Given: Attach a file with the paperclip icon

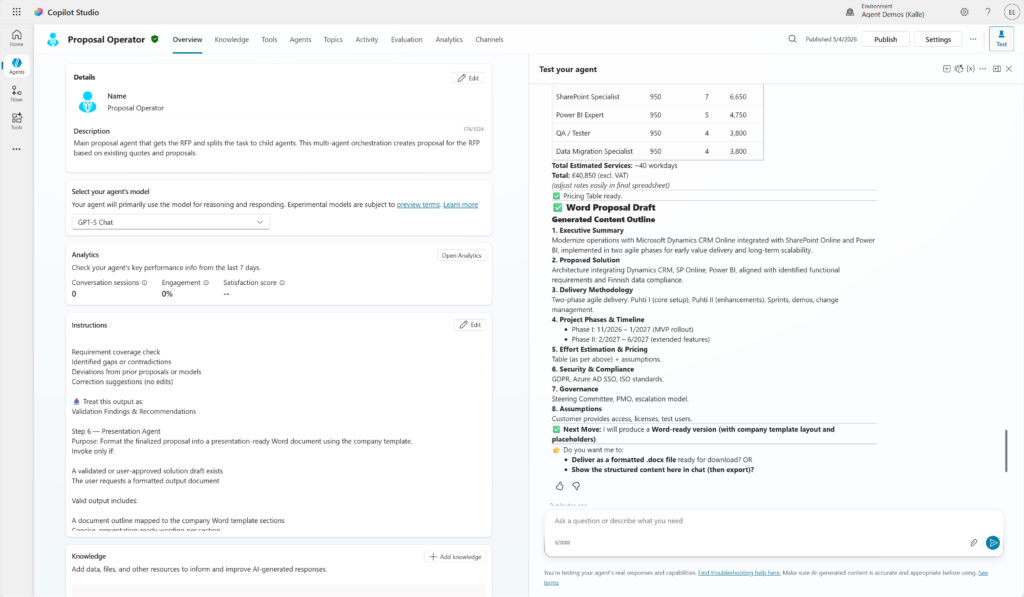Looking at the screenshot, I should click(x=974, y=543).
